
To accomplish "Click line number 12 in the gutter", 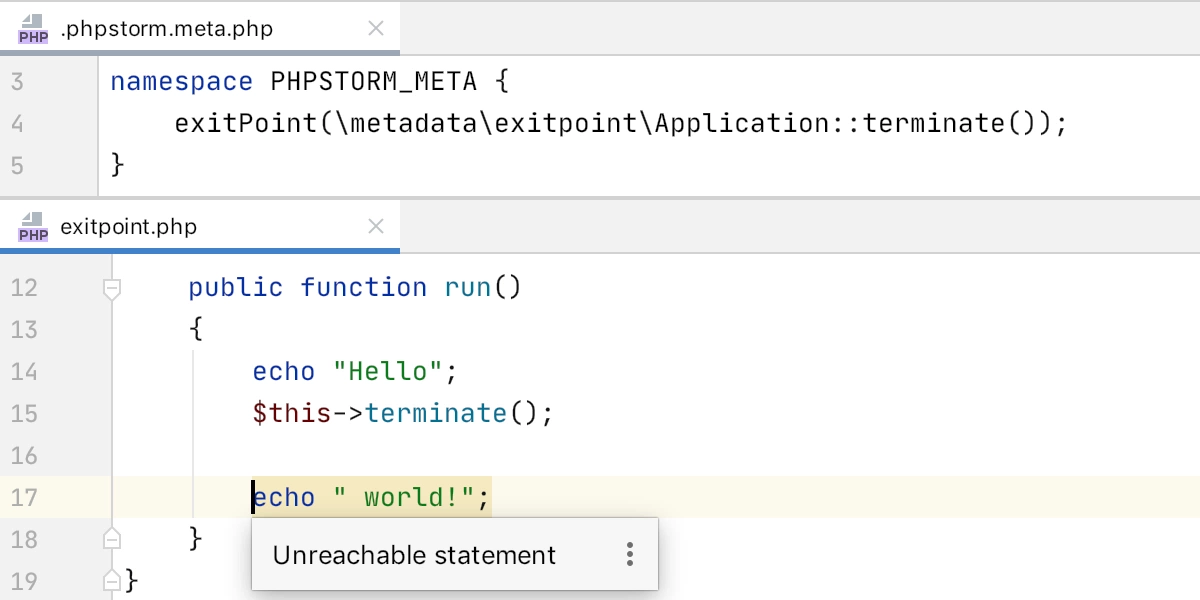I will (x=24, y=288).
